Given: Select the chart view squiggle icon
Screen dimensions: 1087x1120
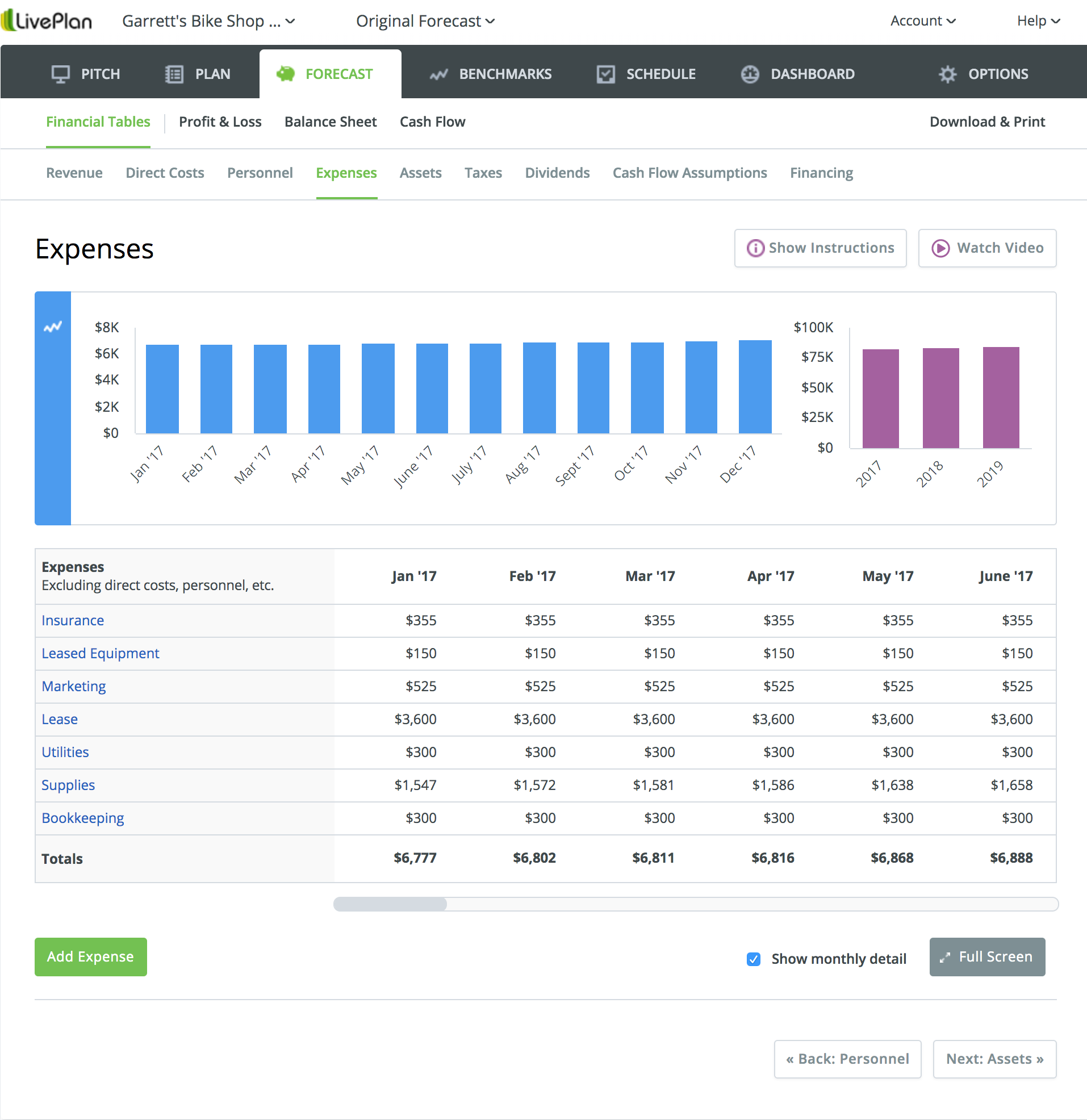Looking at the screenshot, I should [x=53, y=325].
